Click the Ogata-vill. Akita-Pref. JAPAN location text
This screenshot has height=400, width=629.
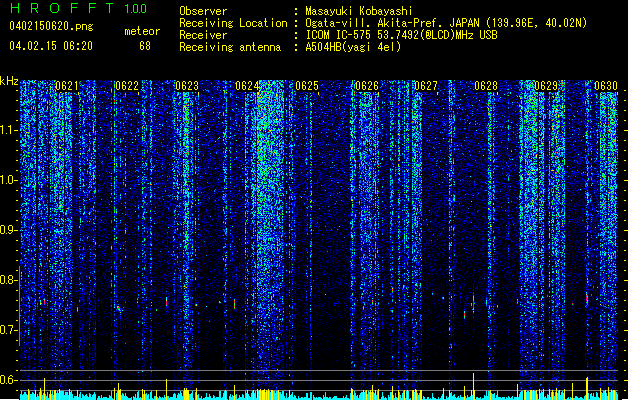point(446,23)
